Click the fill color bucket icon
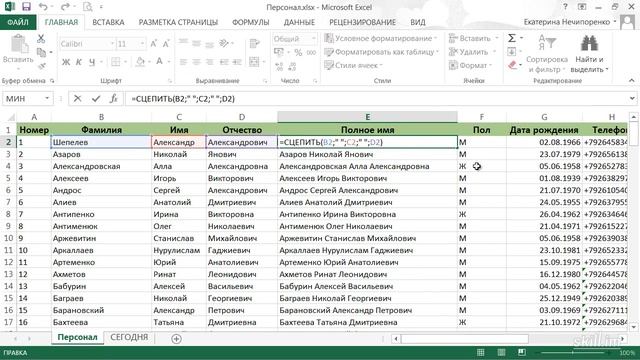 tap(140, 62)
